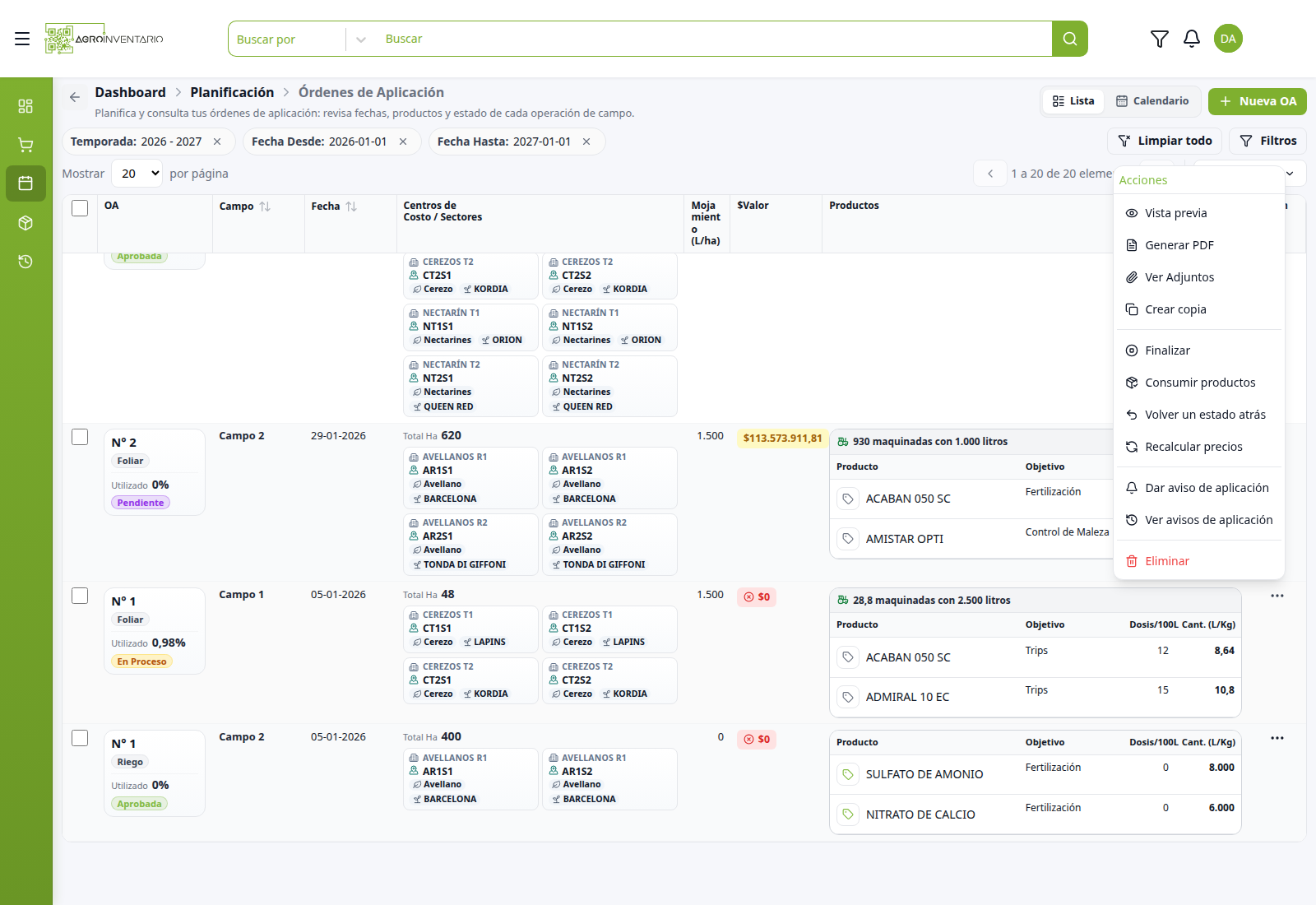Choose Recalcular precios option
The width and height of the screenshot is (1316, 905).
click(x=1198, y=447)
